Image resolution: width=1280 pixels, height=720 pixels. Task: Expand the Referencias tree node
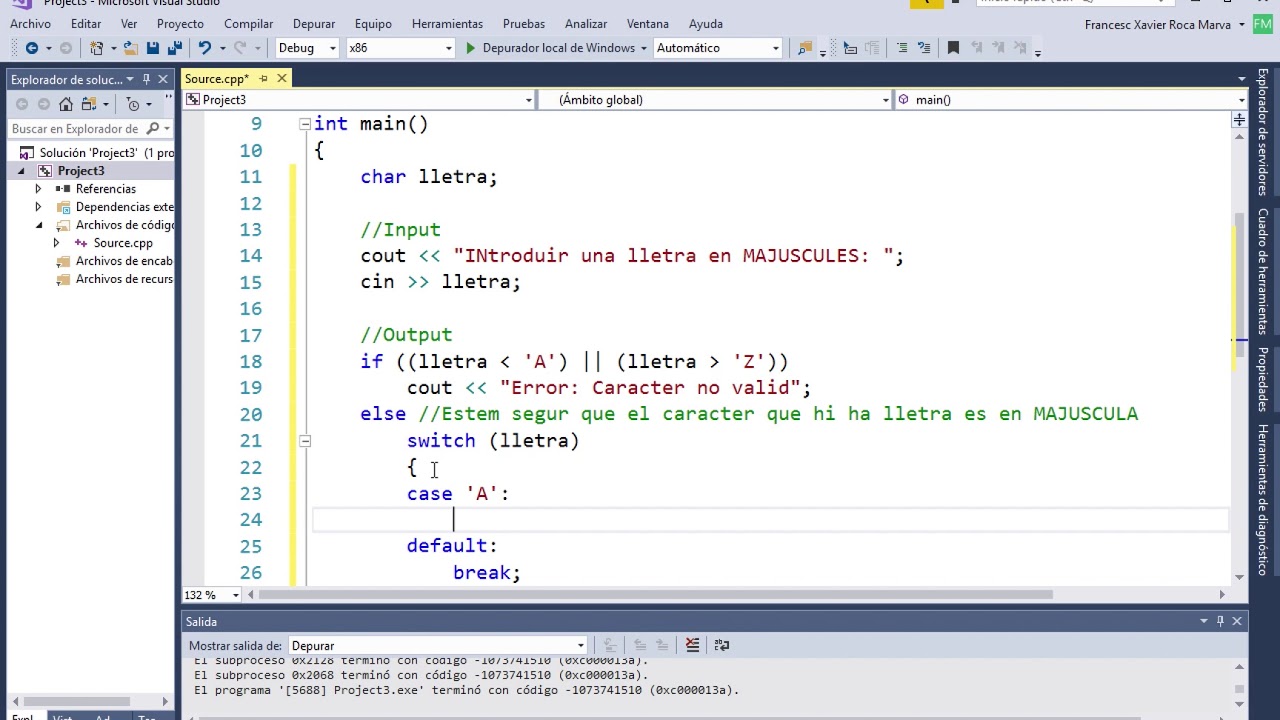point(38,189)
